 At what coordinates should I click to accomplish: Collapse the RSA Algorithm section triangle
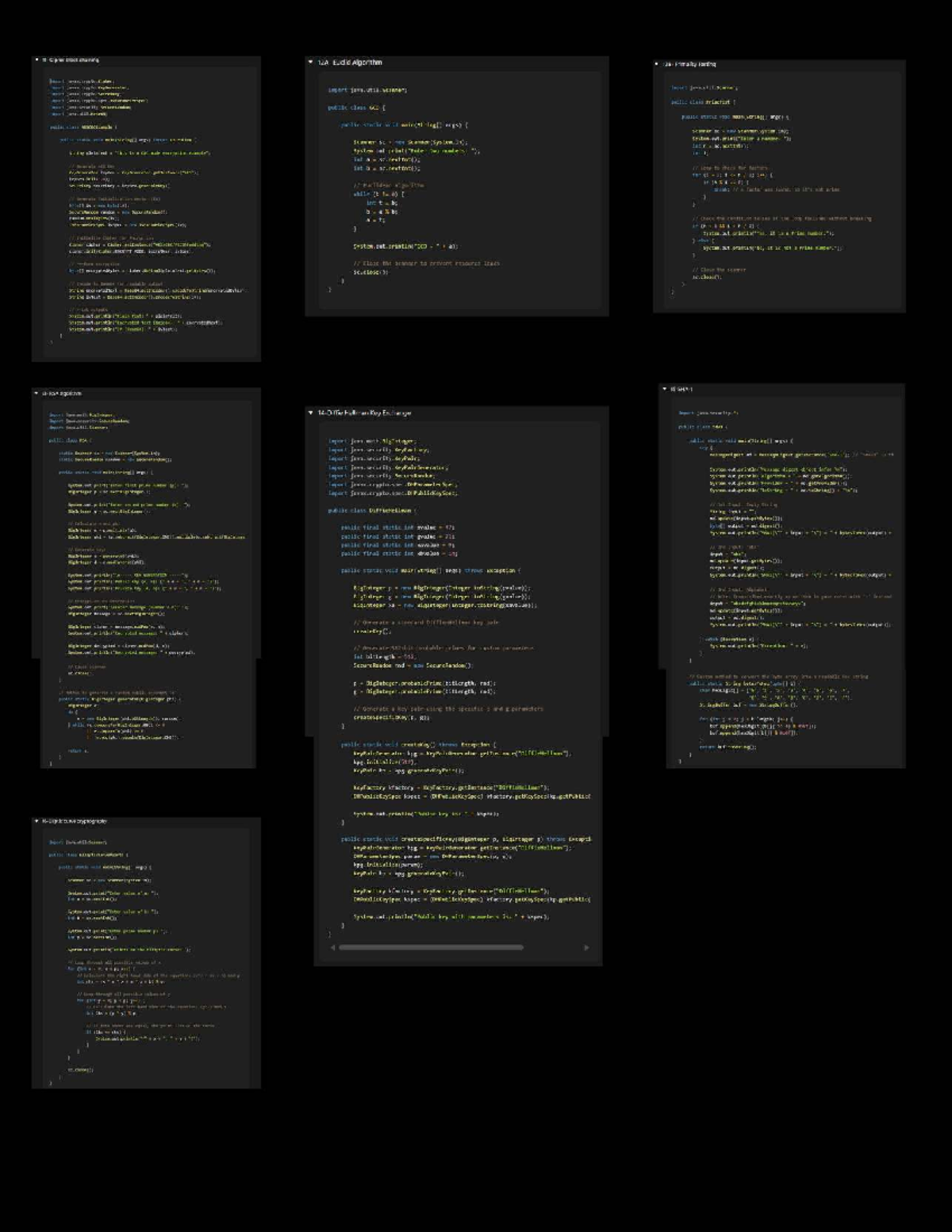pos(36,393)
